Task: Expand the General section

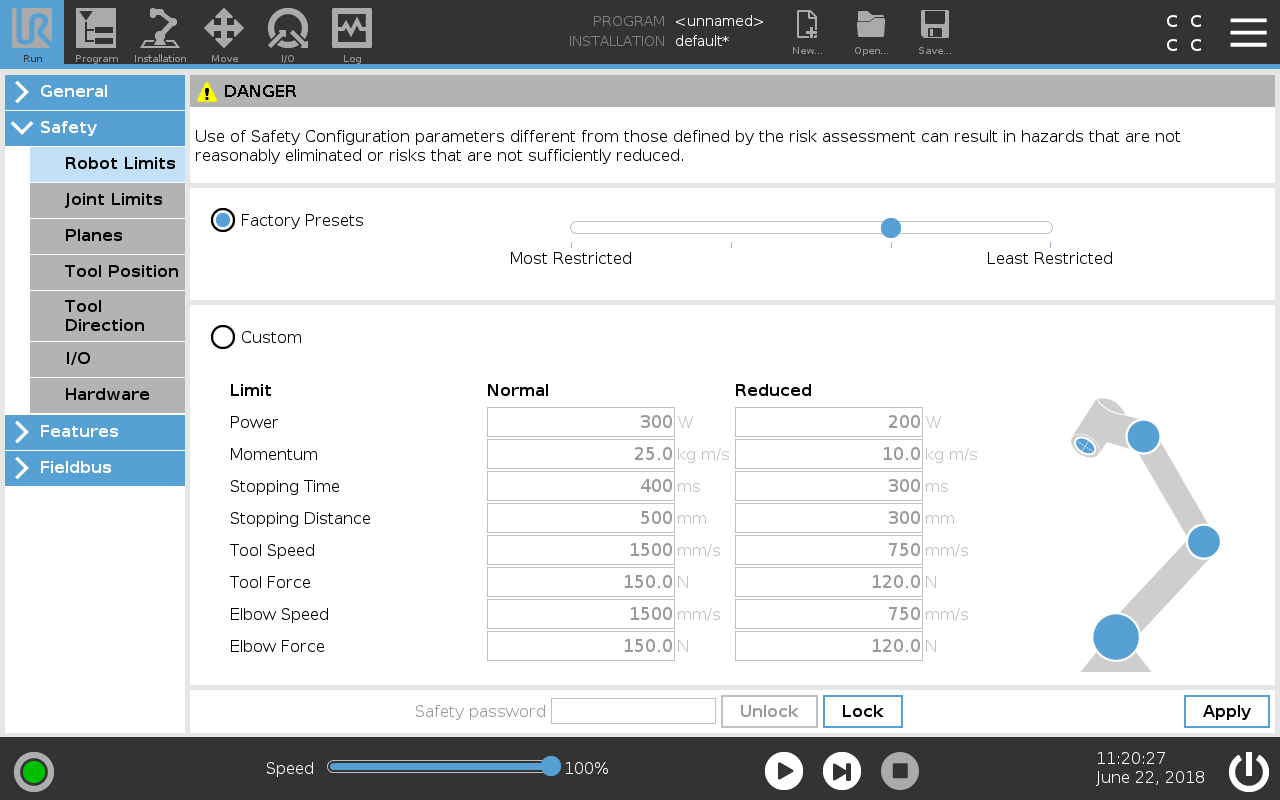Action: (95, 92)
